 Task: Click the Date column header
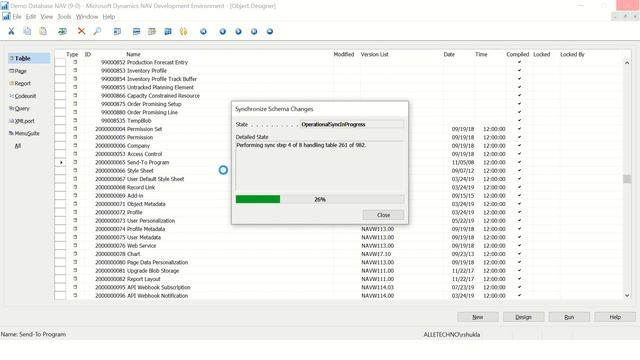point(449,54)
